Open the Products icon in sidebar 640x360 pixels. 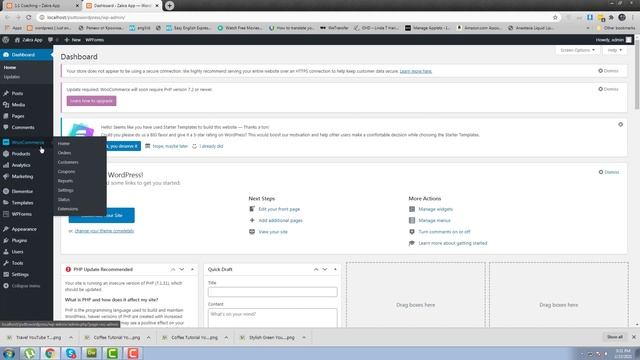click(x=6, y=154)
